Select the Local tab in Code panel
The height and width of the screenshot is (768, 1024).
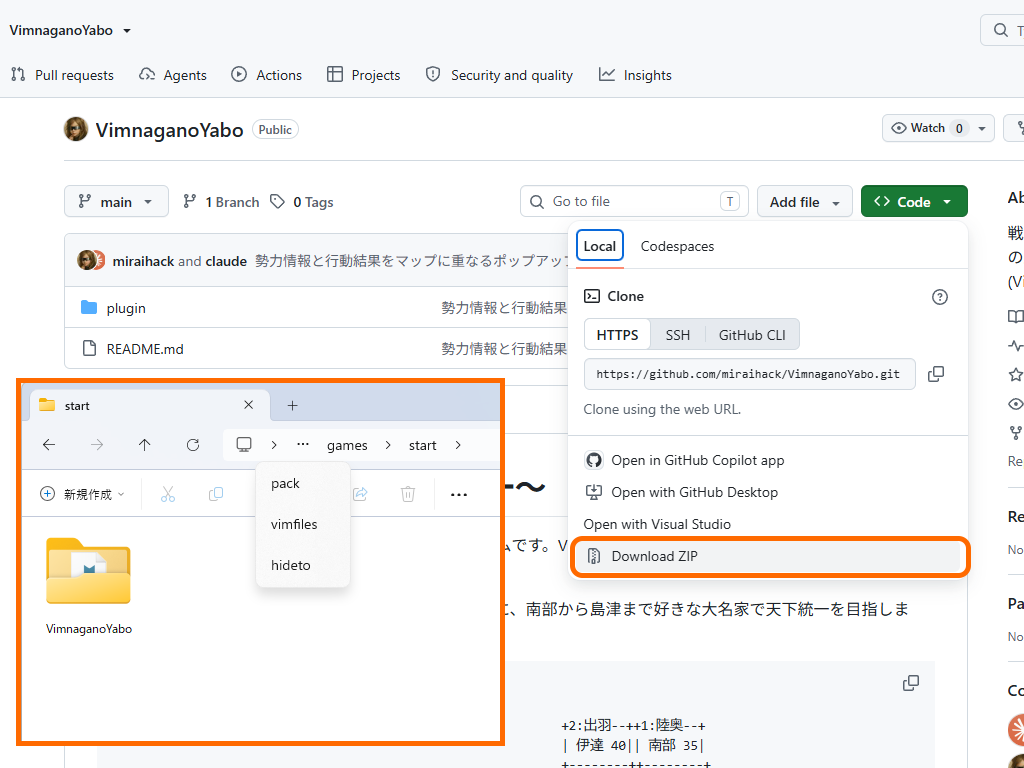[x=600, y=246]
